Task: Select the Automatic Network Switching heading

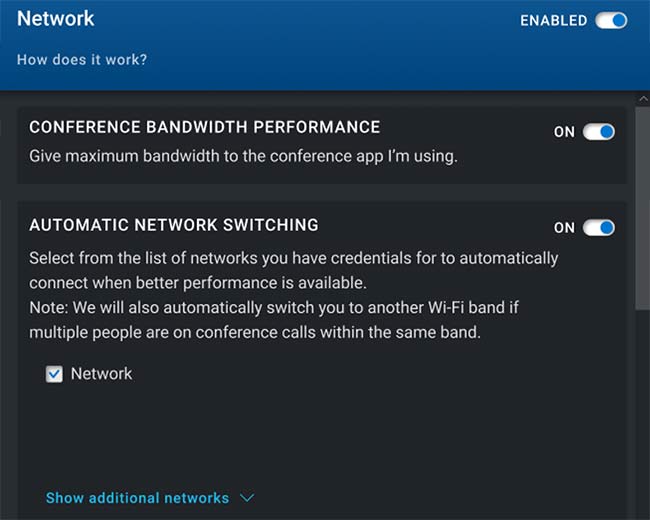Action: [x=174, y=225]
